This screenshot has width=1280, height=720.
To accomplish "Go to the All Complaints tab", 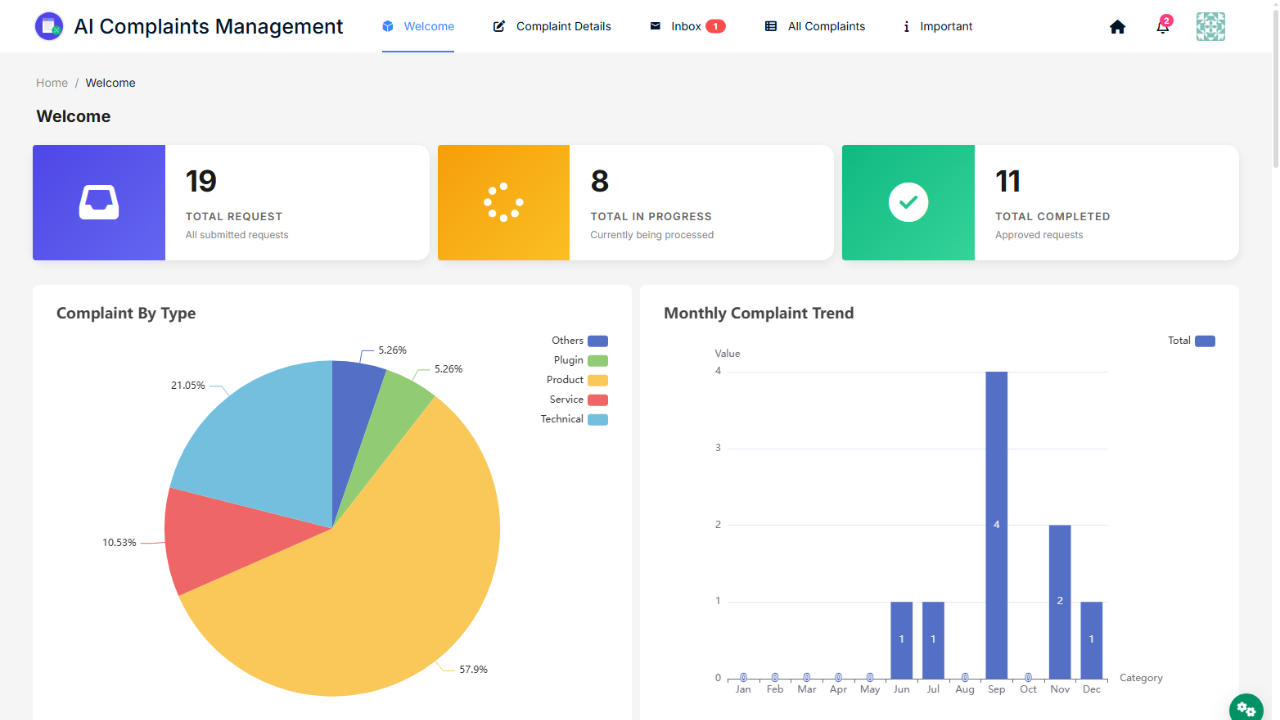I will [815, 27].
